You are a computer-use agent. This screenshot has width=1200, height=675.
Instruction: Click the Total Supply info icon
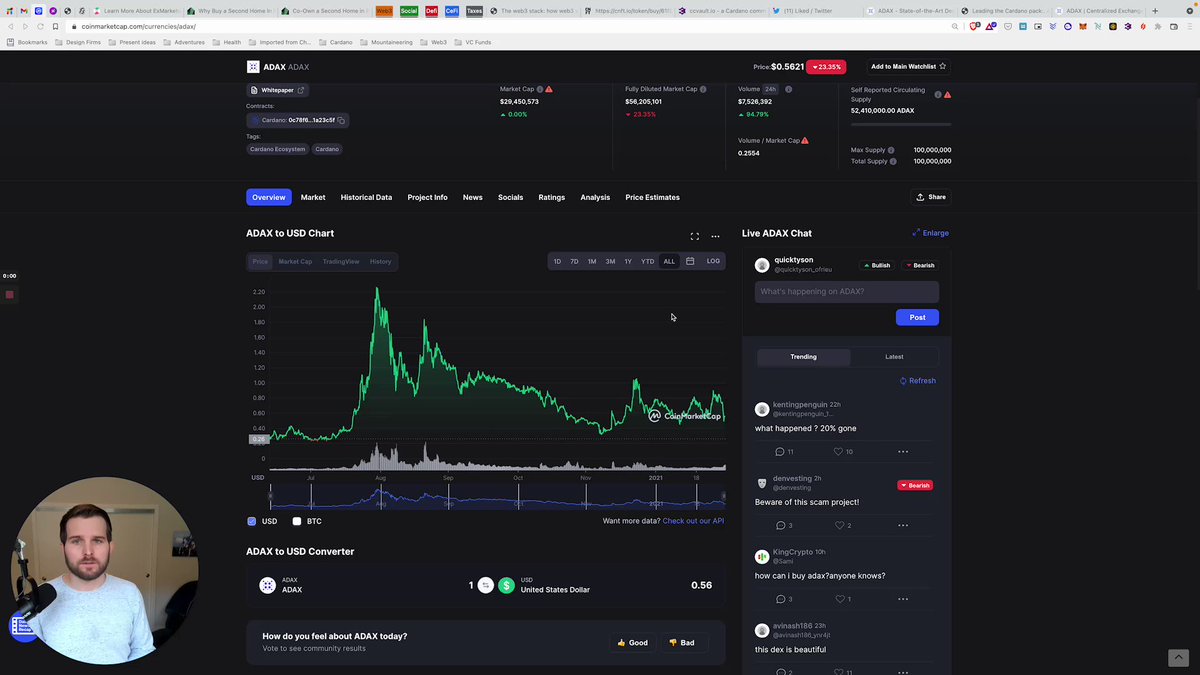pyautogui.click(x=893, y=161)
